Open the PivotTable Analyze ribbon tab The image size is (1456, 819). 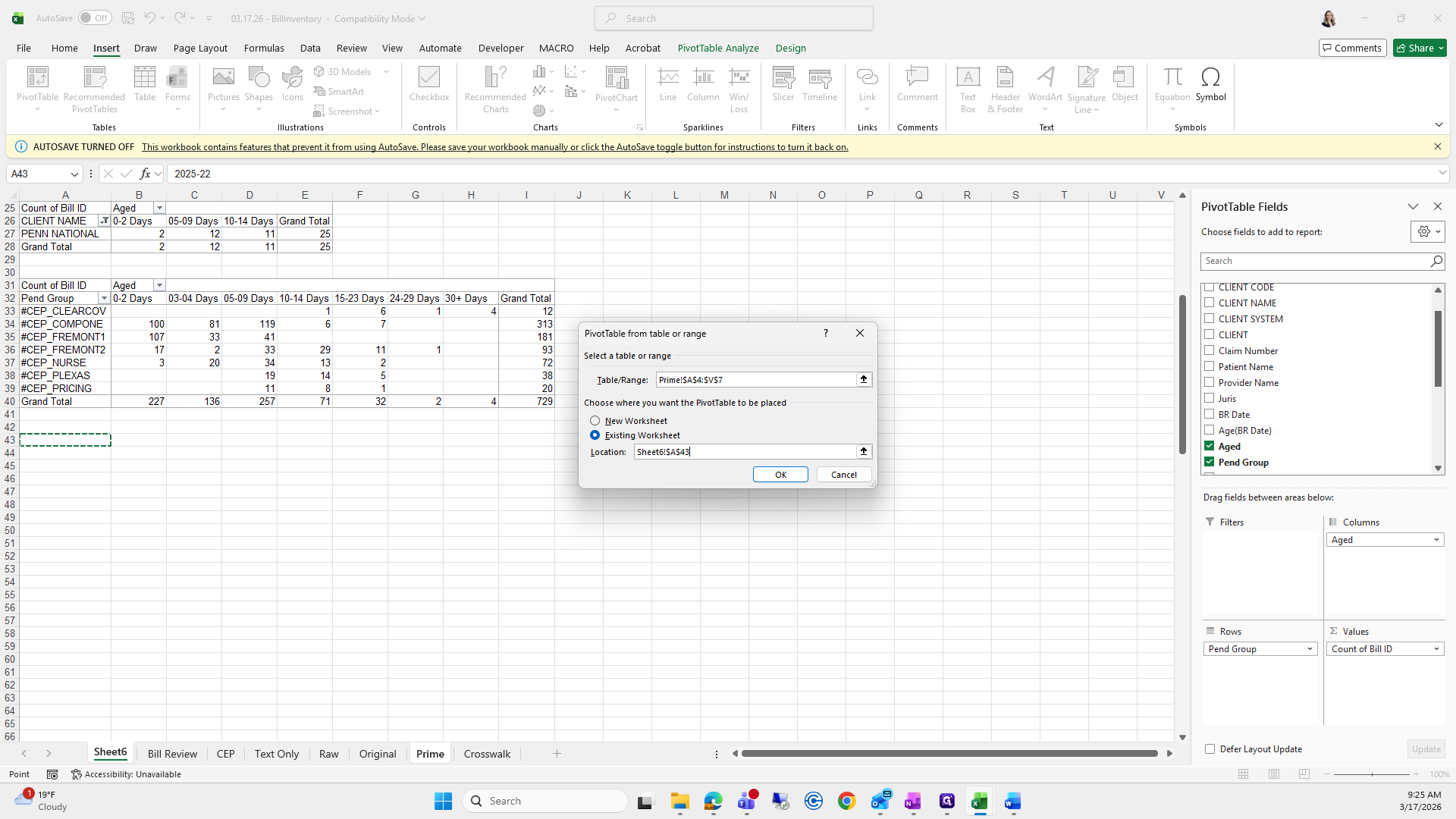pyautogui.click(x=717, y=48)
